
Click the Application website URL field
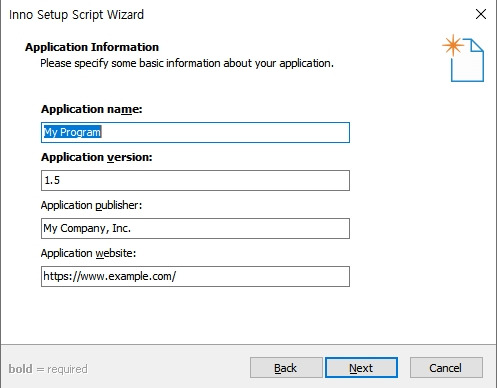195,276
